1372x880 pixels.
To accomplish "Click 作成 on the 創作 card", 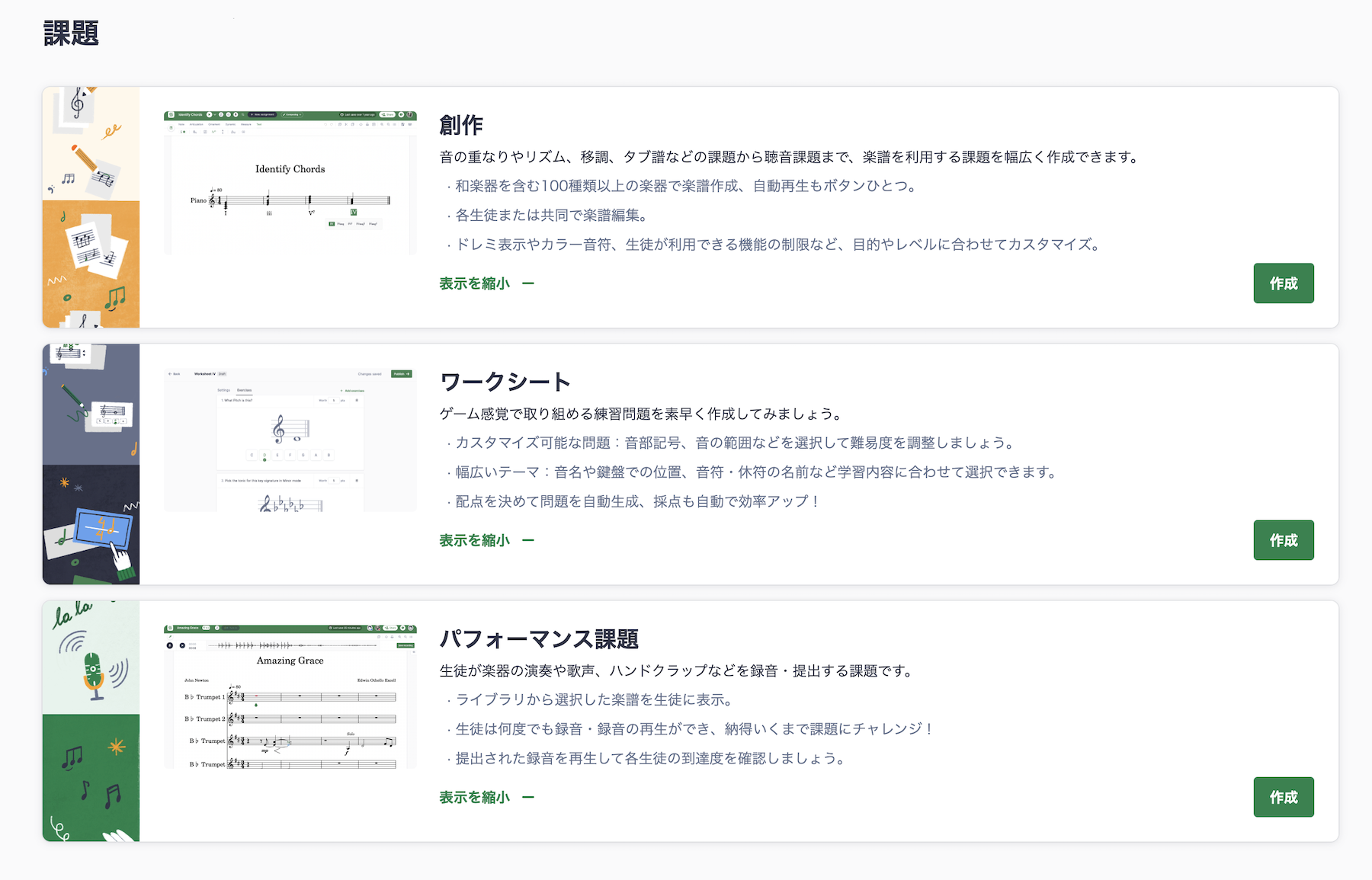I will tap(1284, 283).
